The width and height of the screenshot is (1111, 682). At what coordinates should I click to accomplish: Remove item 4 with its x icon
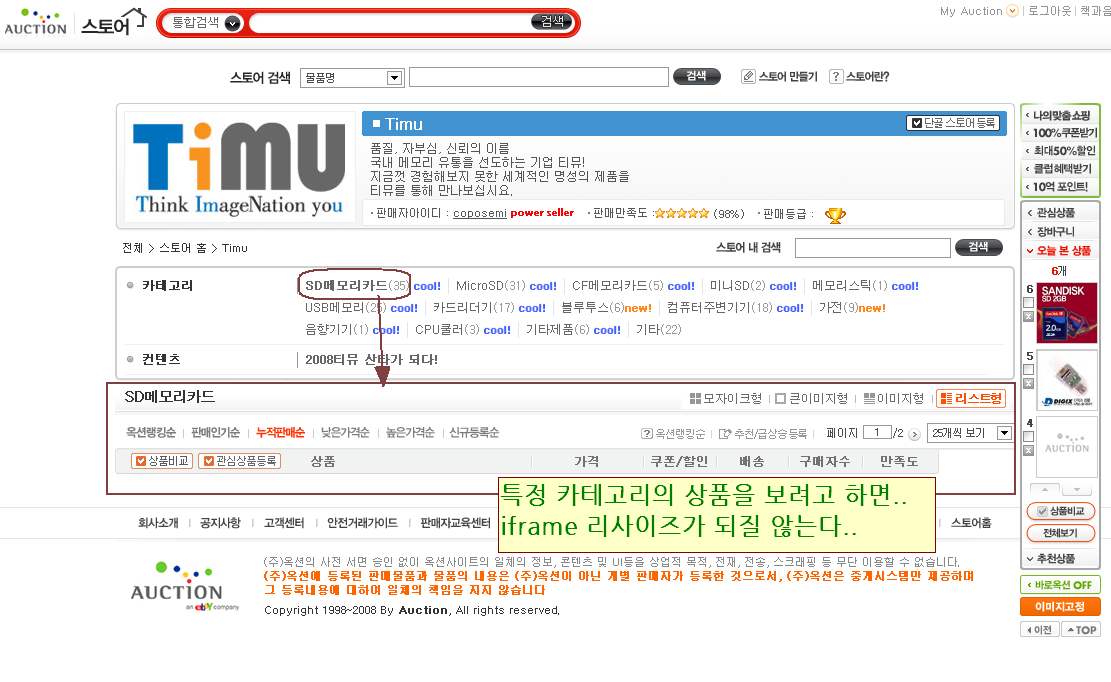pyautogui.click(x=1029, y=450)
